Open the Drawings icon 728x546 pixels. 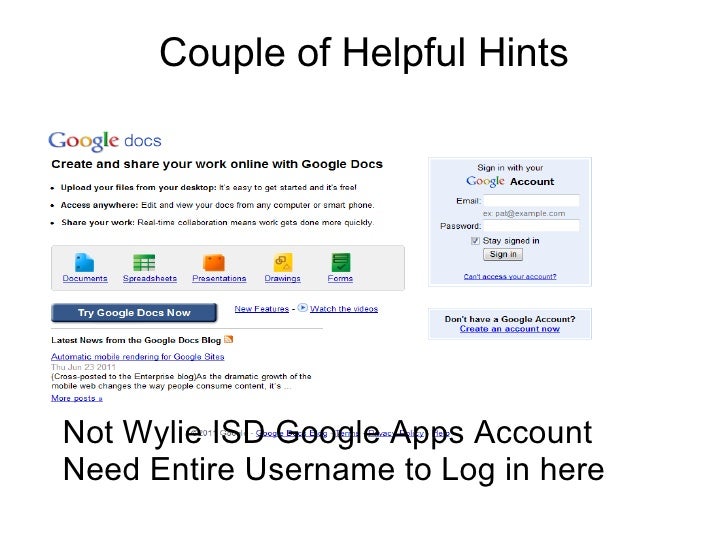click(283, 263)
